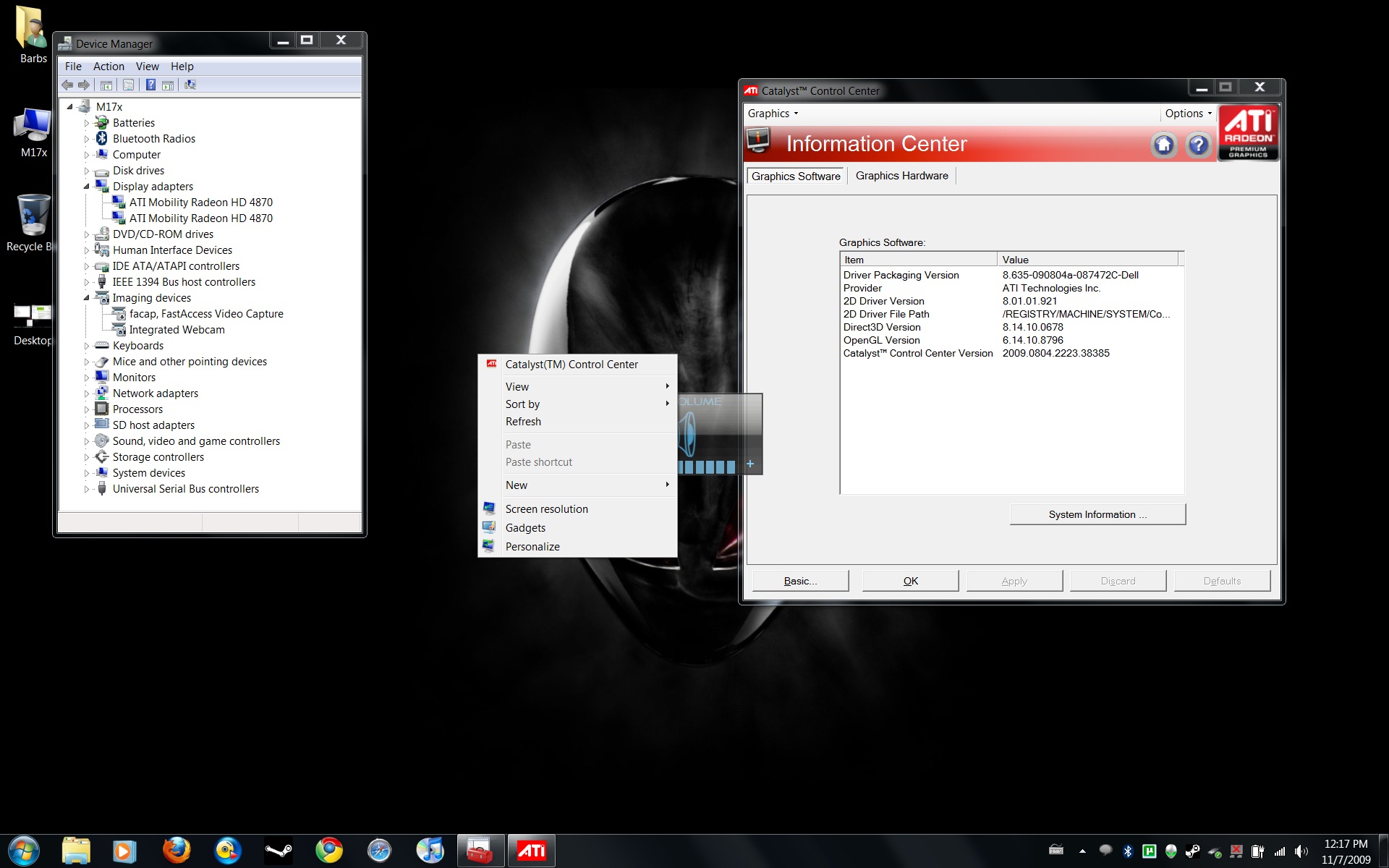The image size is (1389, 868).
Task: Open uTorrent tray icon
Action: [x=1149, y=851]
